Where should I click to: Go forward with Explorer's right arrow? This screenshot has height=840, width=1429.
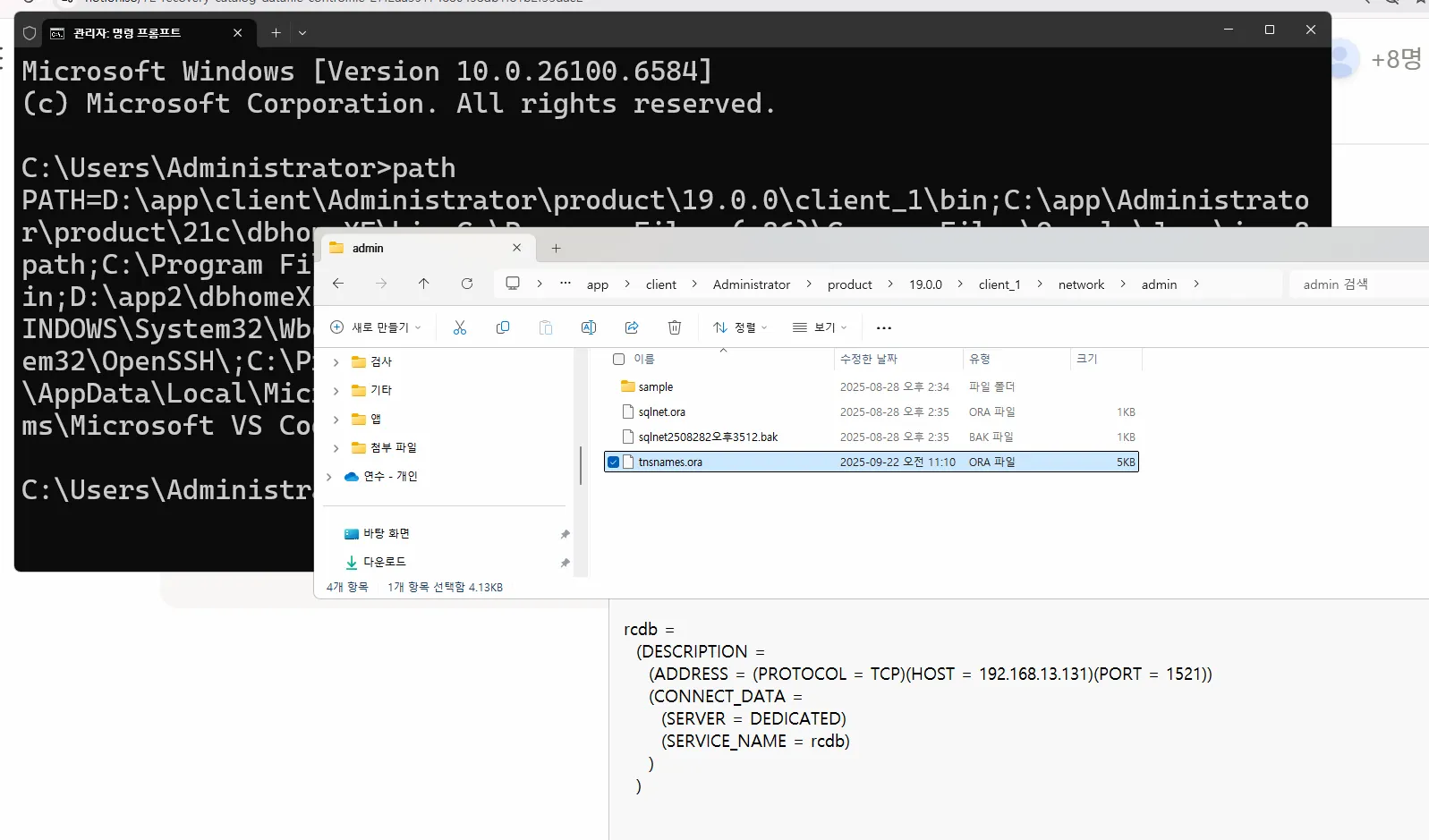tap(381, 284)
